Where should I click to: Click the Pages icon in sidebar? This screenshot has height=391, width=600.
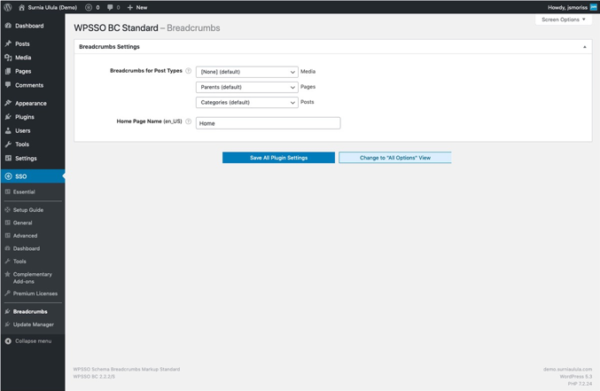(x=8, y=71)
